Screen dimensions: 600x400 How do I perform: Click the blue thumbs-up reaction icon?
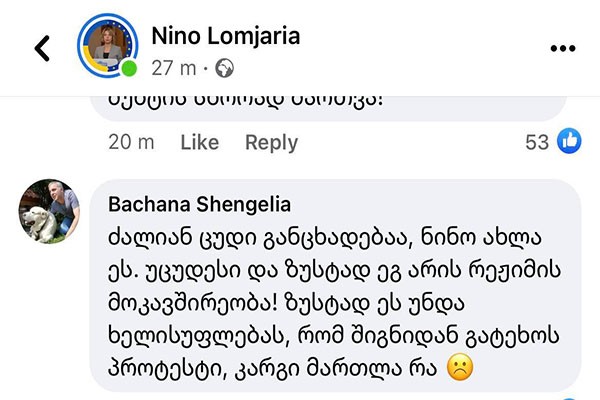point(569,141)
